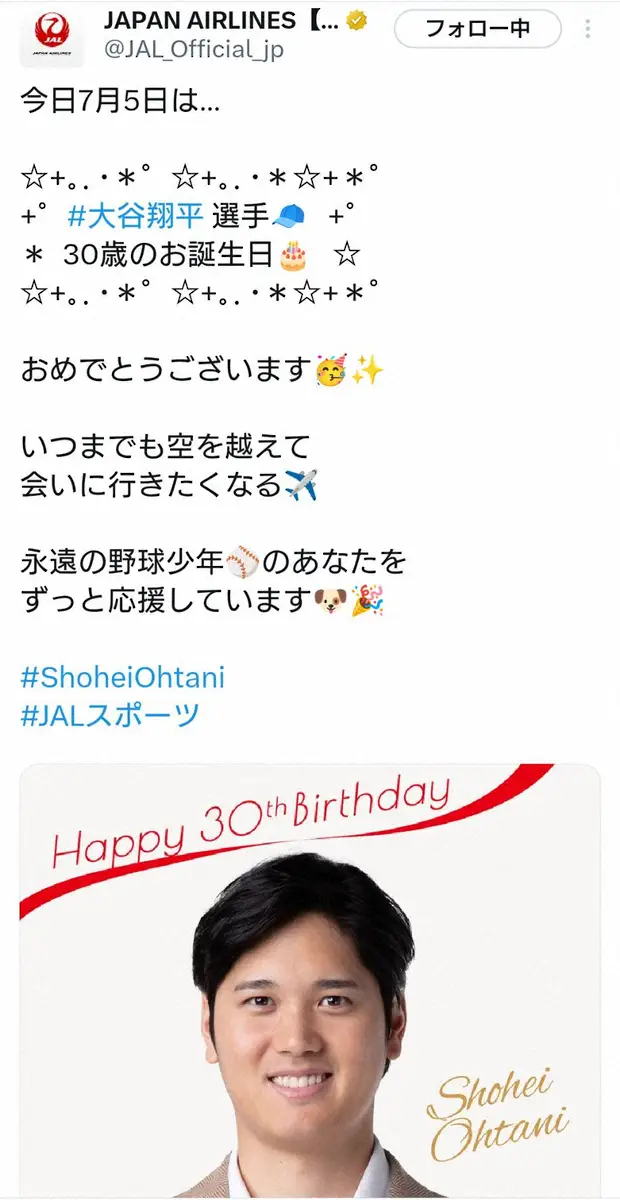Open the three-dot more options menu

click(589, 29)
